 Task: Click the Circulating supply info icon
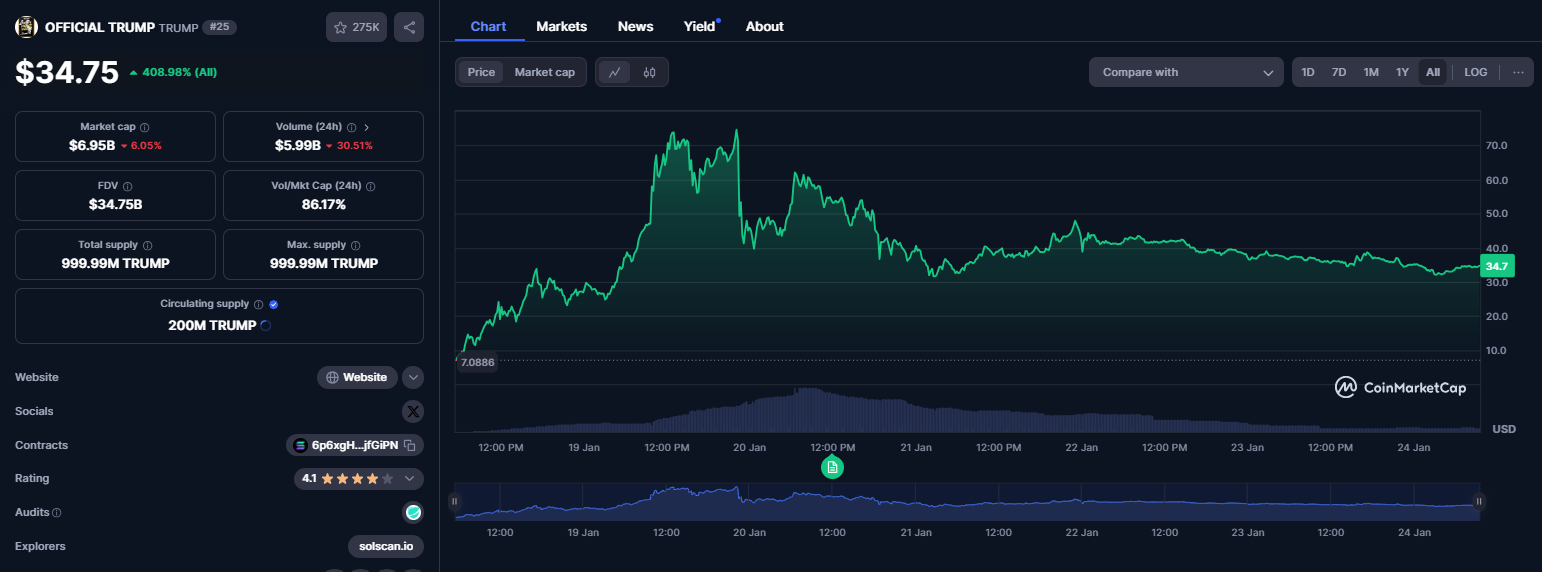point(258,304)
